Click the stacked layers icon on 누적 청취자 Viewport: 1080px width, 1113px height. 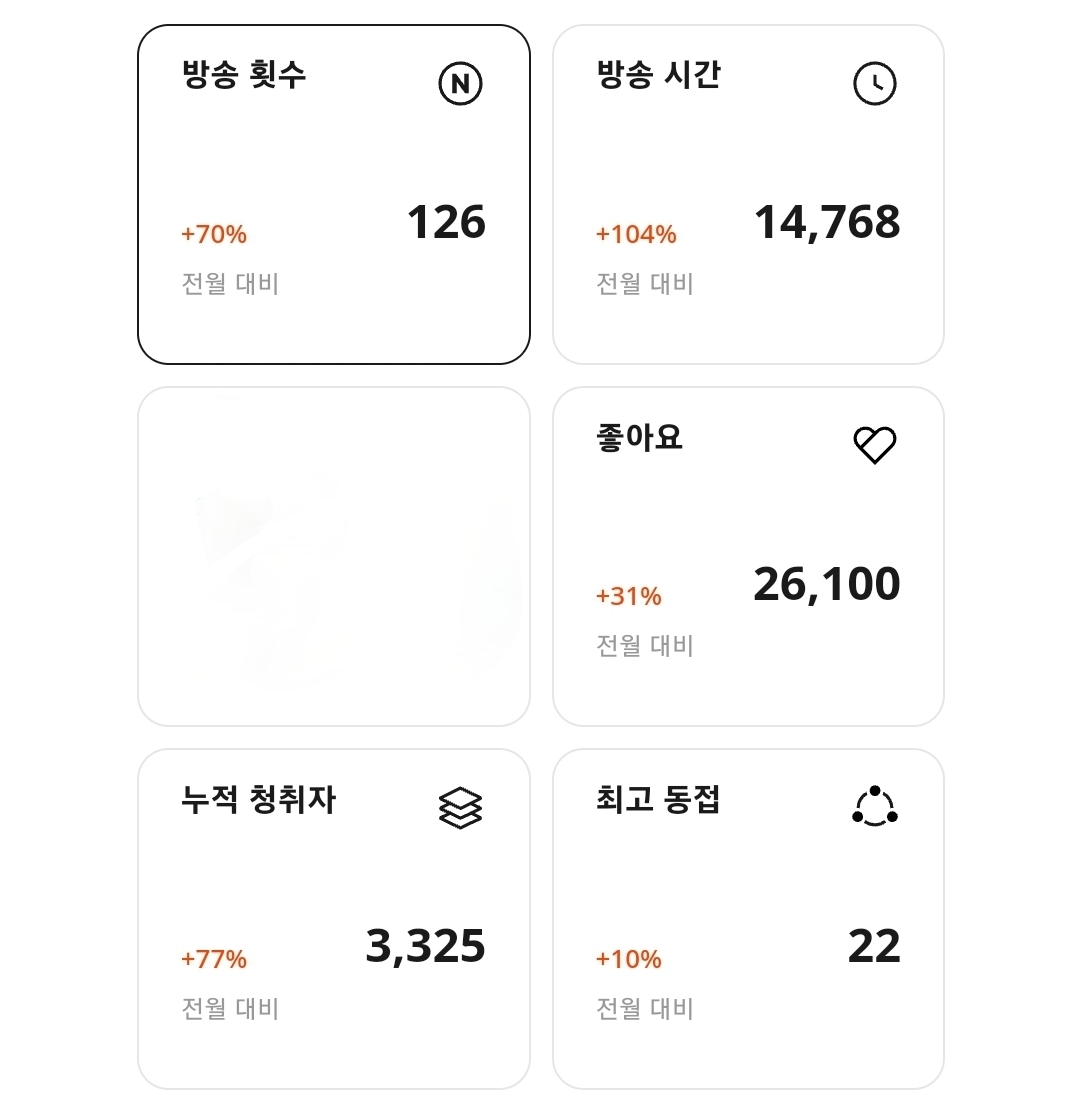point(460,807)
